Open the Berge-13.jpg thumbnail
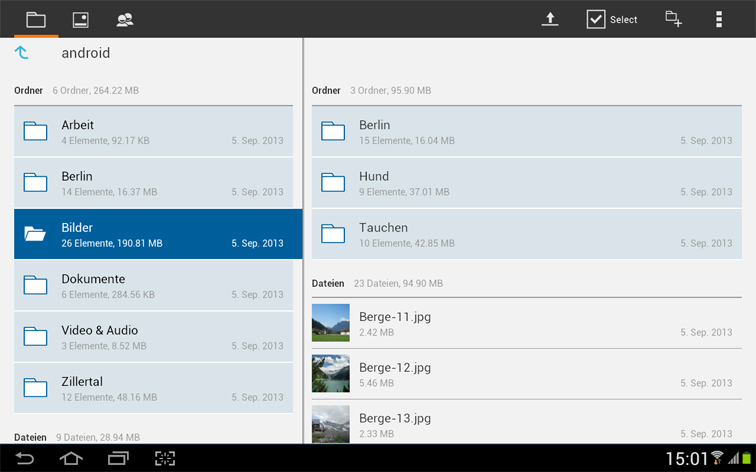This screenshot has height=472, width=756. (331, 424)
